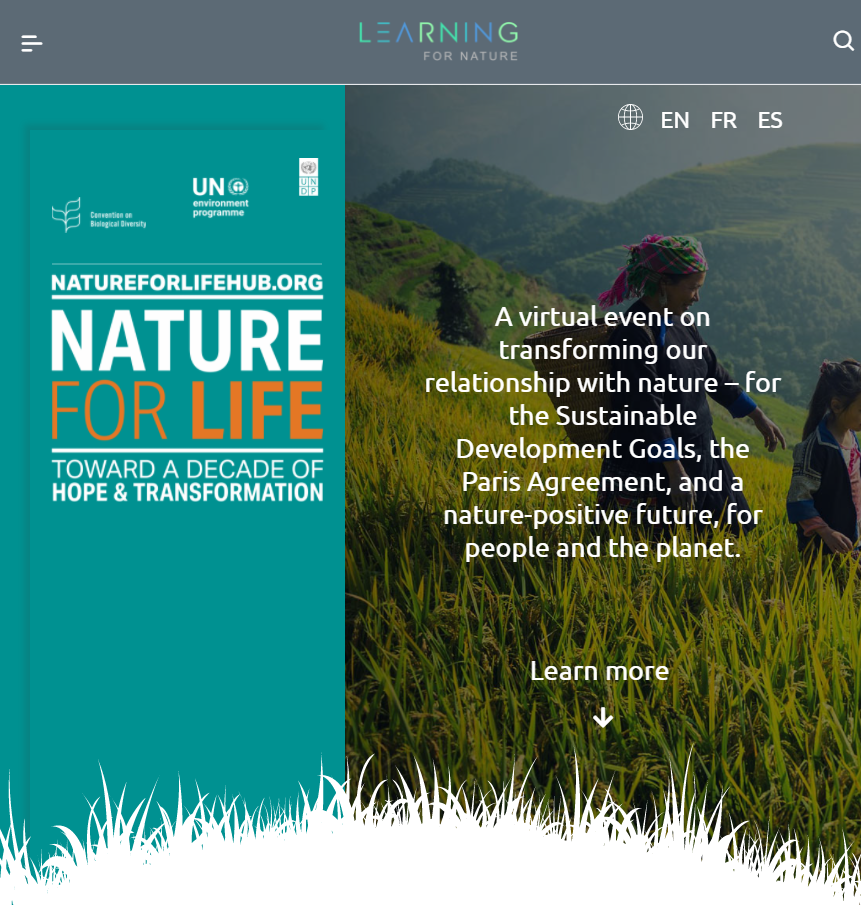
Task: Click the orange-and-white NATURE FOR LIFE title
Action: (x=187, y=375)
